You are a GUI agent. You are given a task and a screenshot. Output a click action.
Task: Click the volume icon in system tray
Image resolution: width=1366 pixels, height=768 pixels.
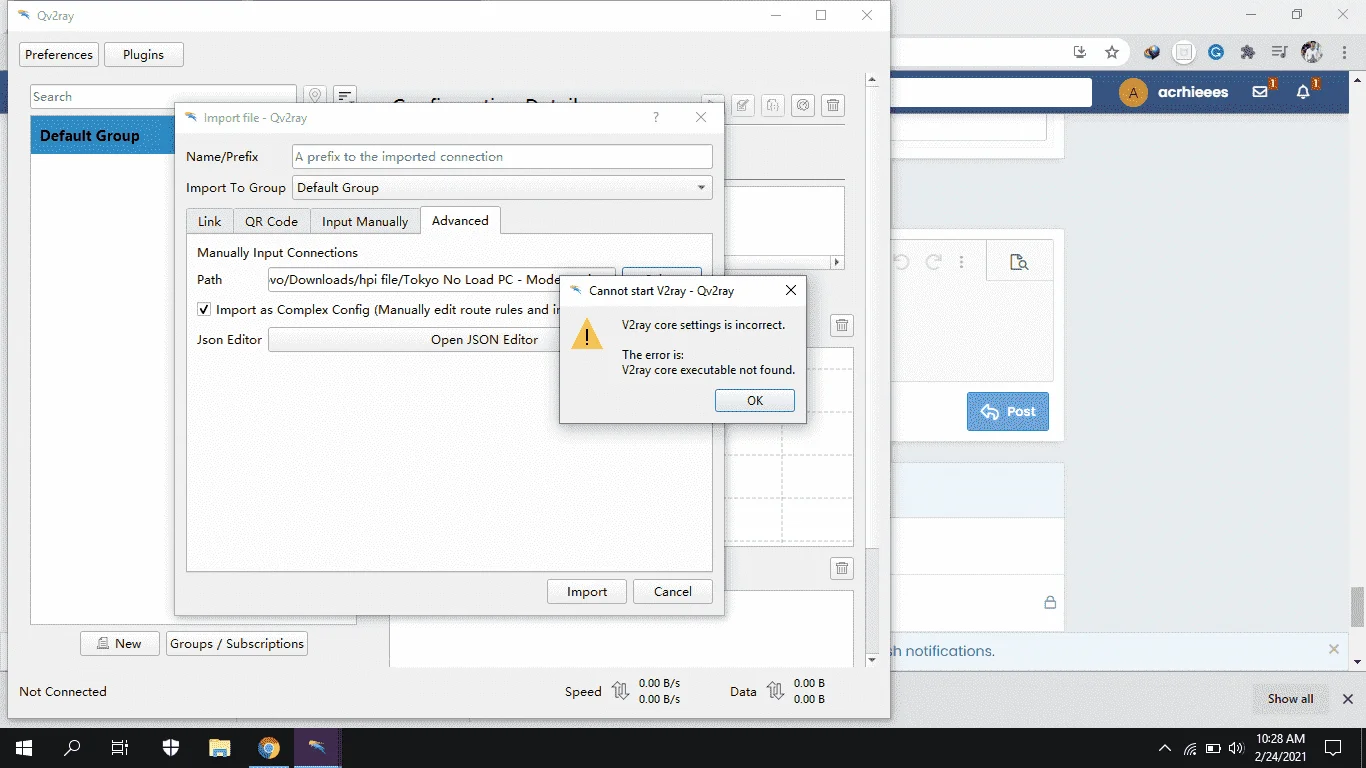click(x=1237, y=748)
